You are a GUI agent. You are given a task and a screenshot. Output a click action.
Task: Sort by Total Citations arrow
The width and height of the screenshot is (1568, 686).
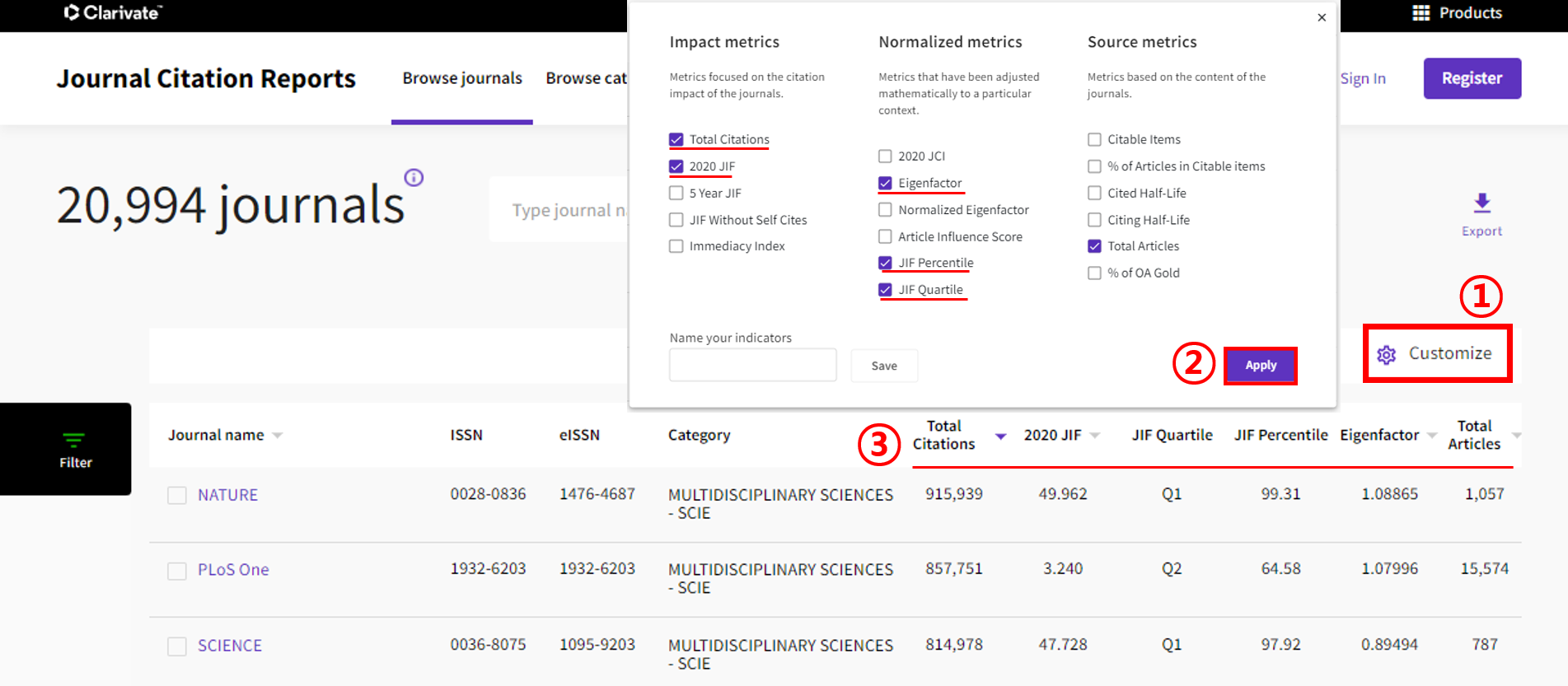[x=1000, y=436]
